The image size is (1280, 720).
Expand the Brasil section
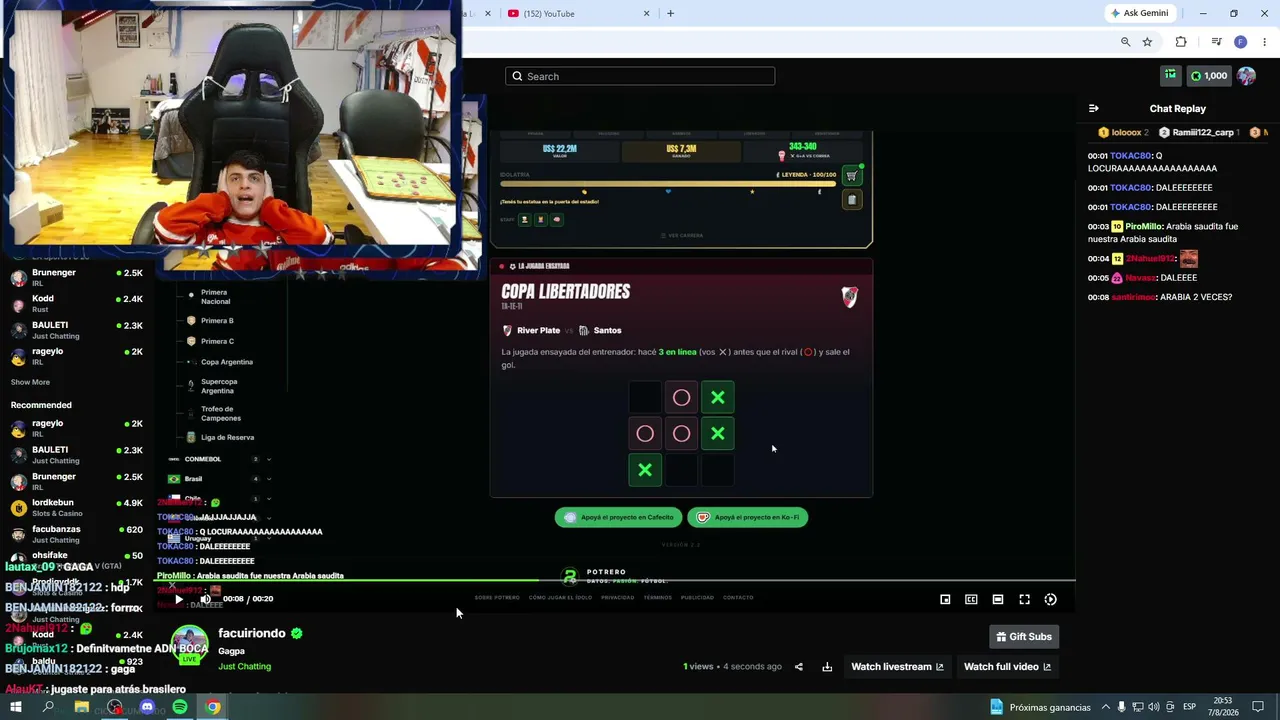(220, 479)
